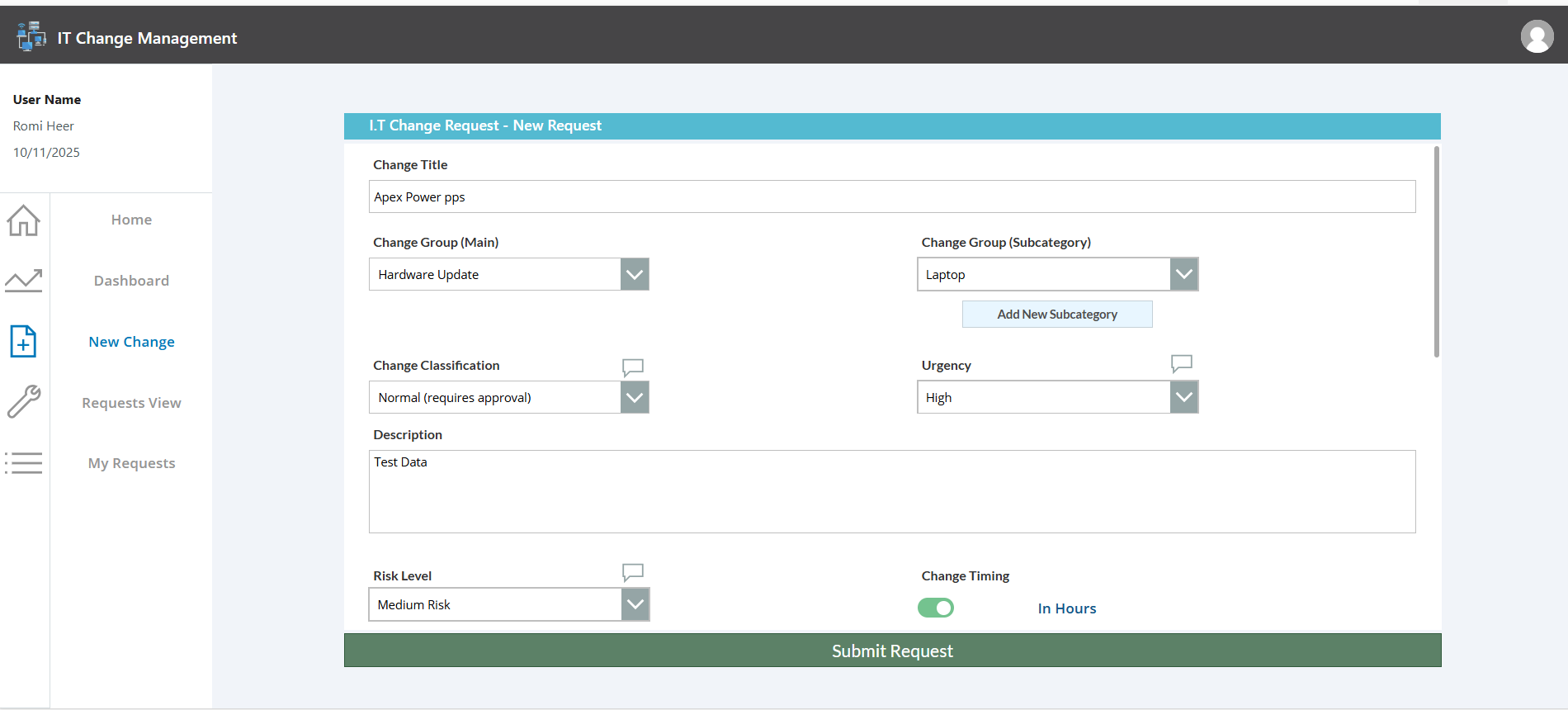Open the user profile avatar
This screenshot has height=710, width=1568.
1537,36
